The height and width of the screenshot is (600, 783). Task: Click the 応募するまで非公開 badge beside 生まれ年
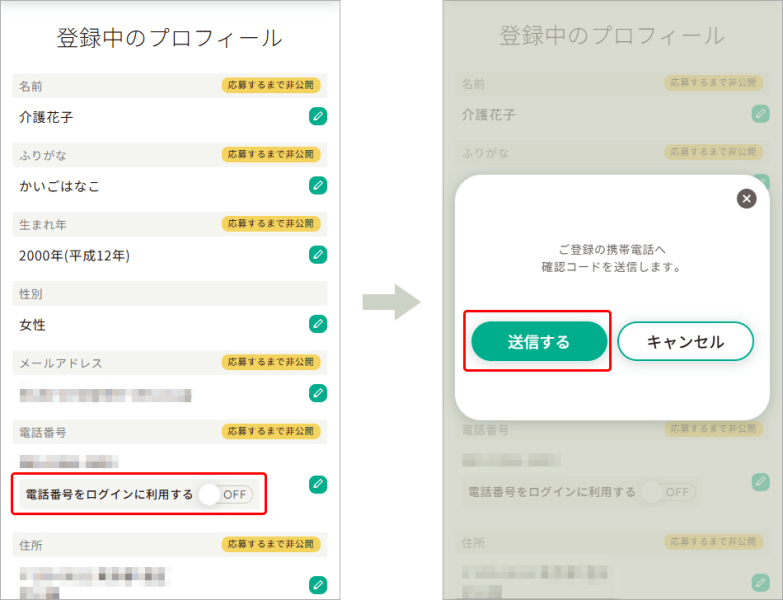point(271,223)
